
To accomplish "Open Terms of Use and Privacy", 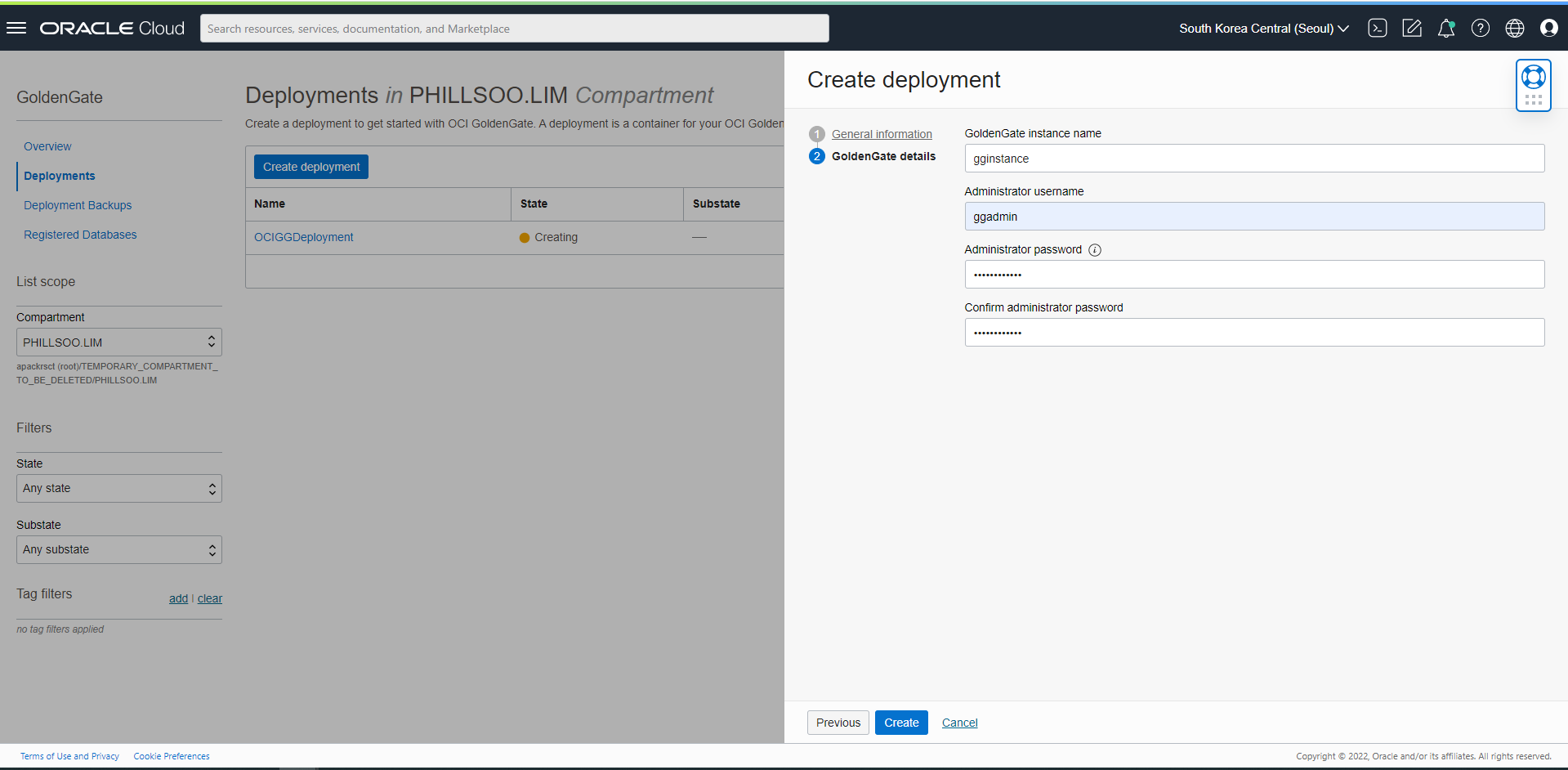I will coord(69,756).
